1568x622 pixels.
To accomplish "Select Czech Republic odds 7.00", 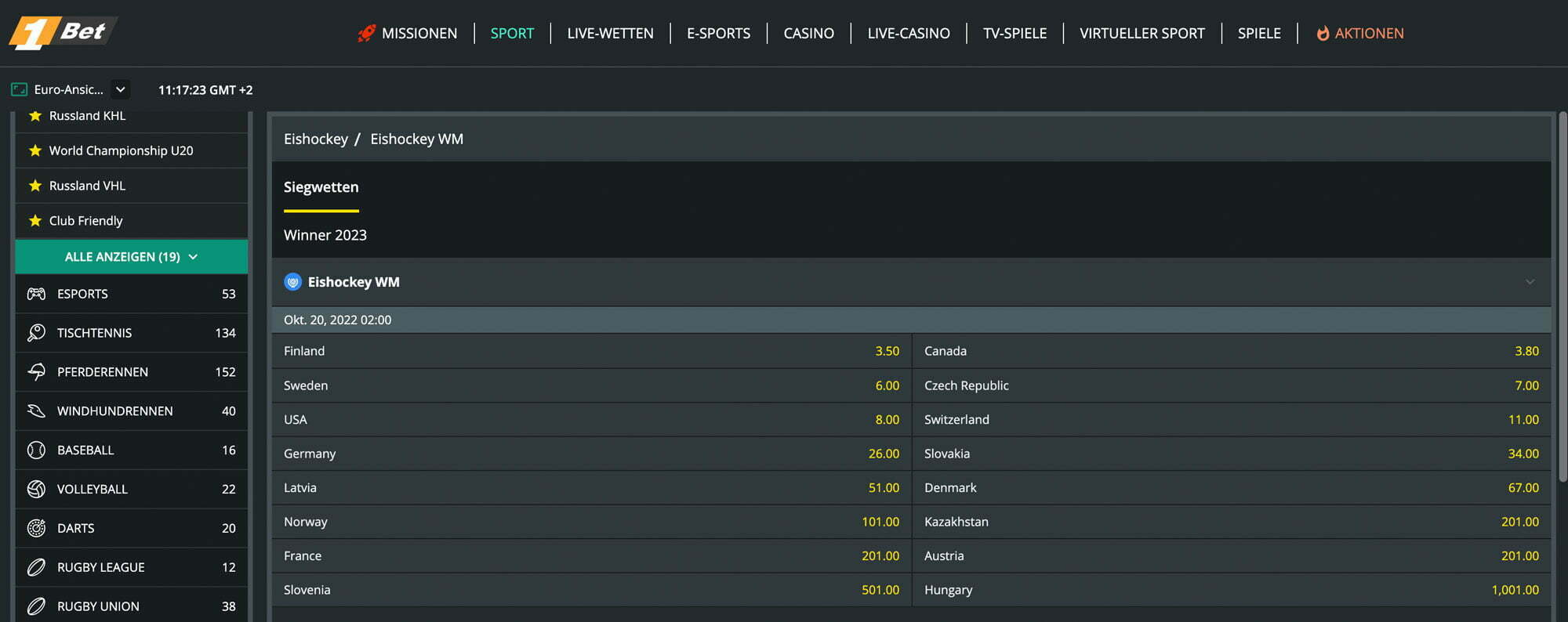I will (x=1231, y=385).
